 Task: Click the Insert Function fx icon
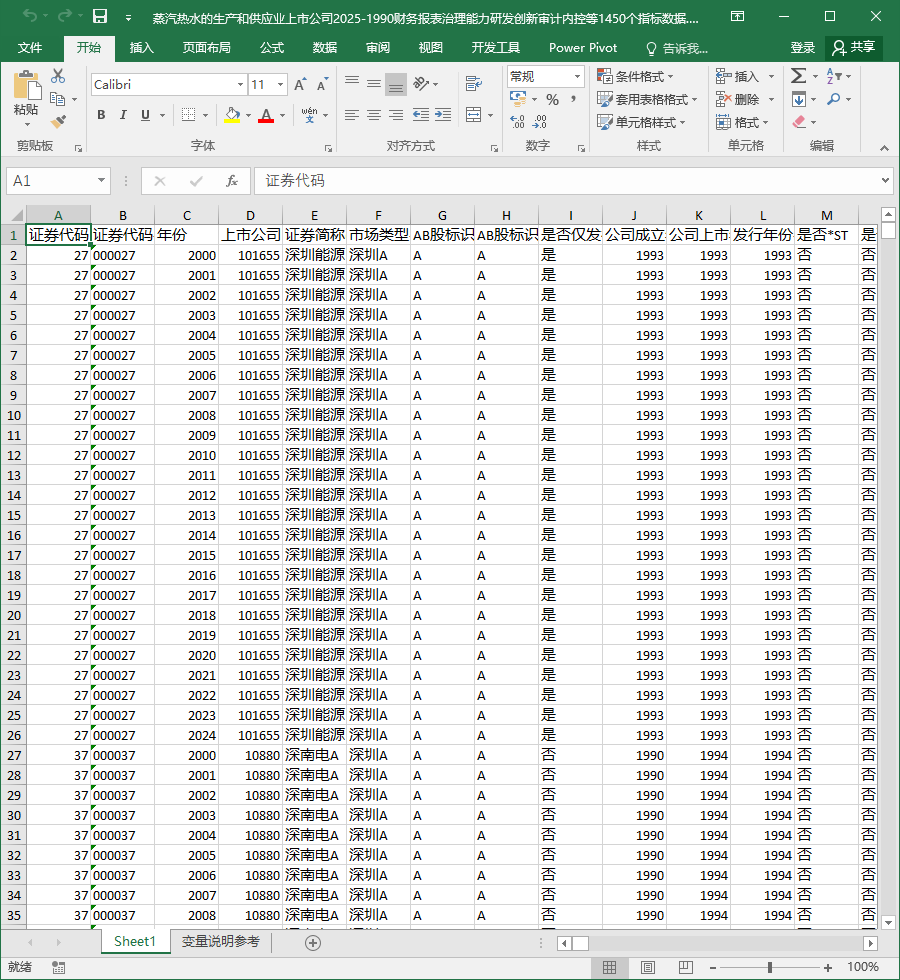click(x=232, y=181)
